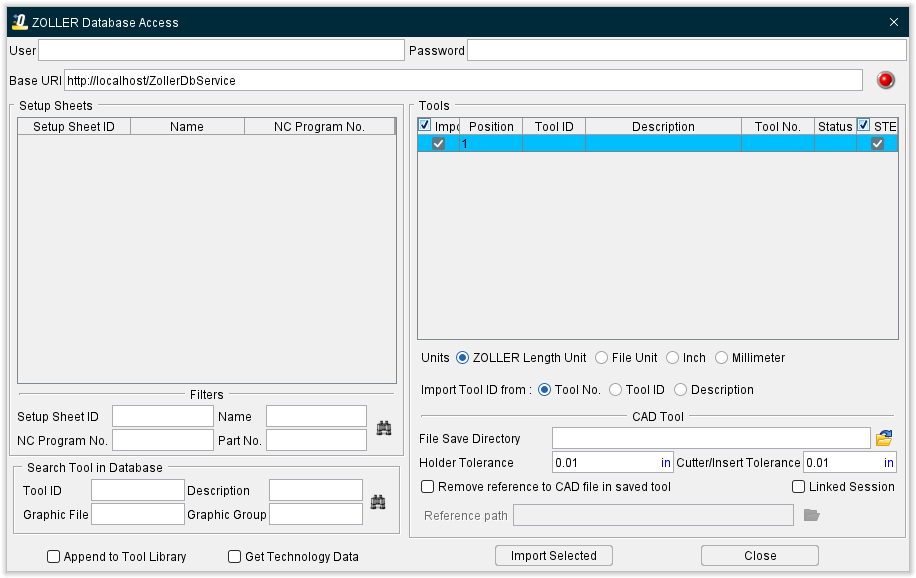Click the red connection status indicator

(x=886, y=80)
